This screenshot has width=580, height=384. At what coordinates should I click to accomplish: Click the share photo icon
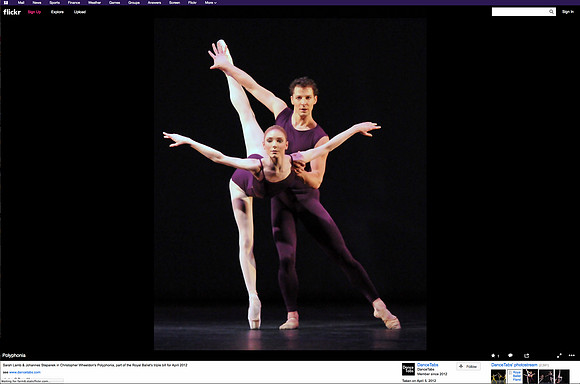[527, 356]
